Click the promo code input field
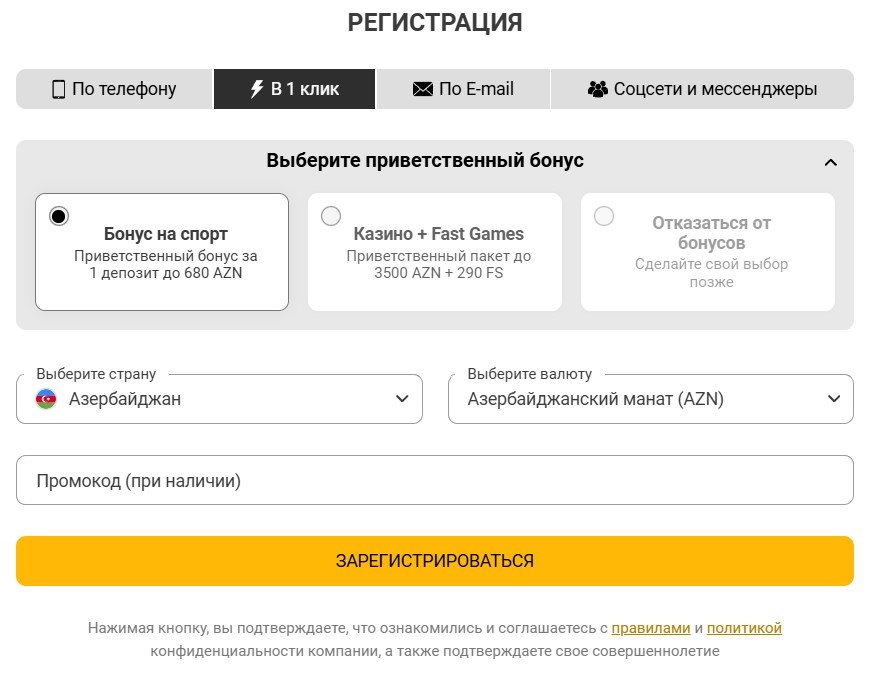The image size is (873, 700). (x=436, y=480)
